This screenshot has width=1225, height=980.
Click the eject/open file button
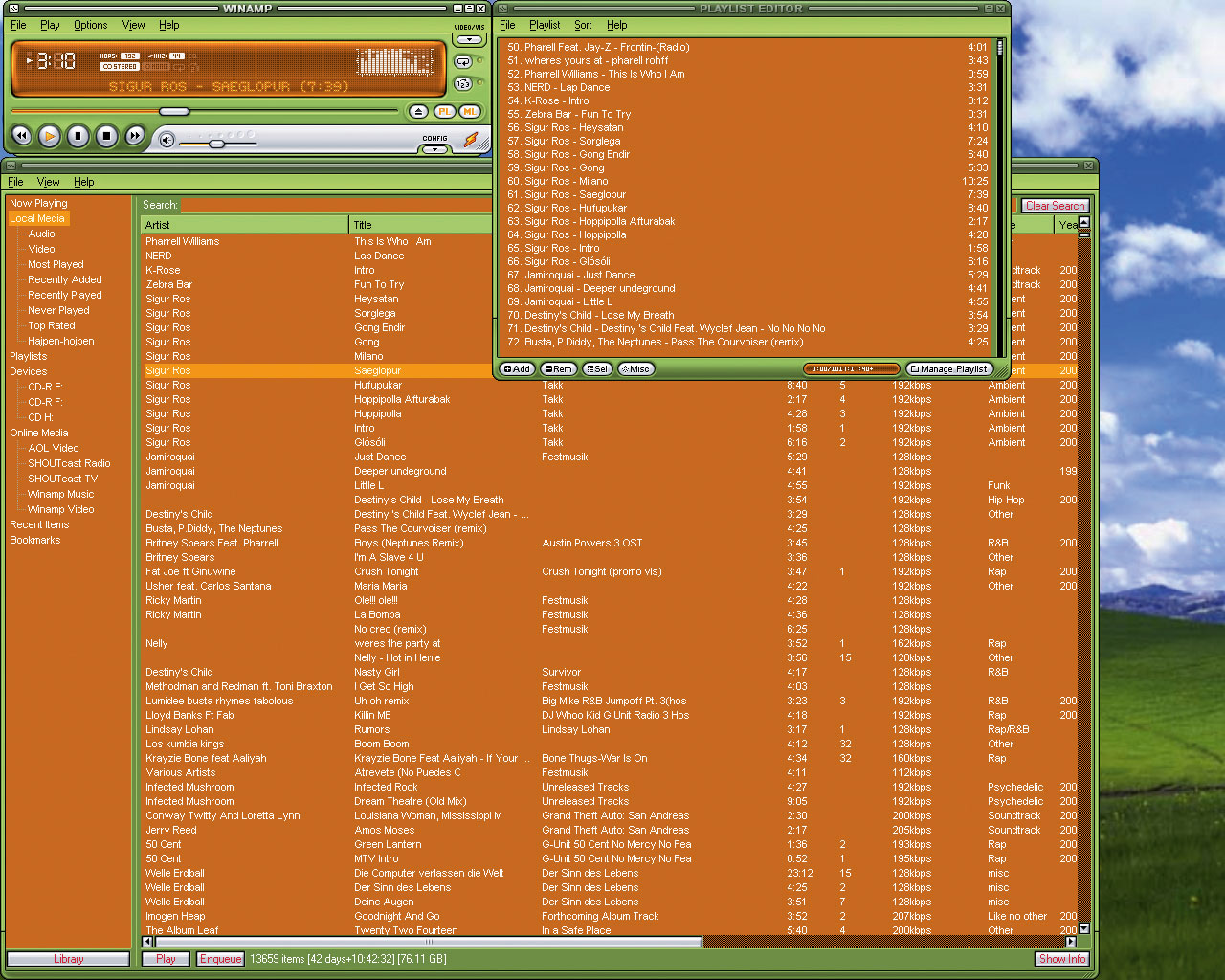click(418, 112)
